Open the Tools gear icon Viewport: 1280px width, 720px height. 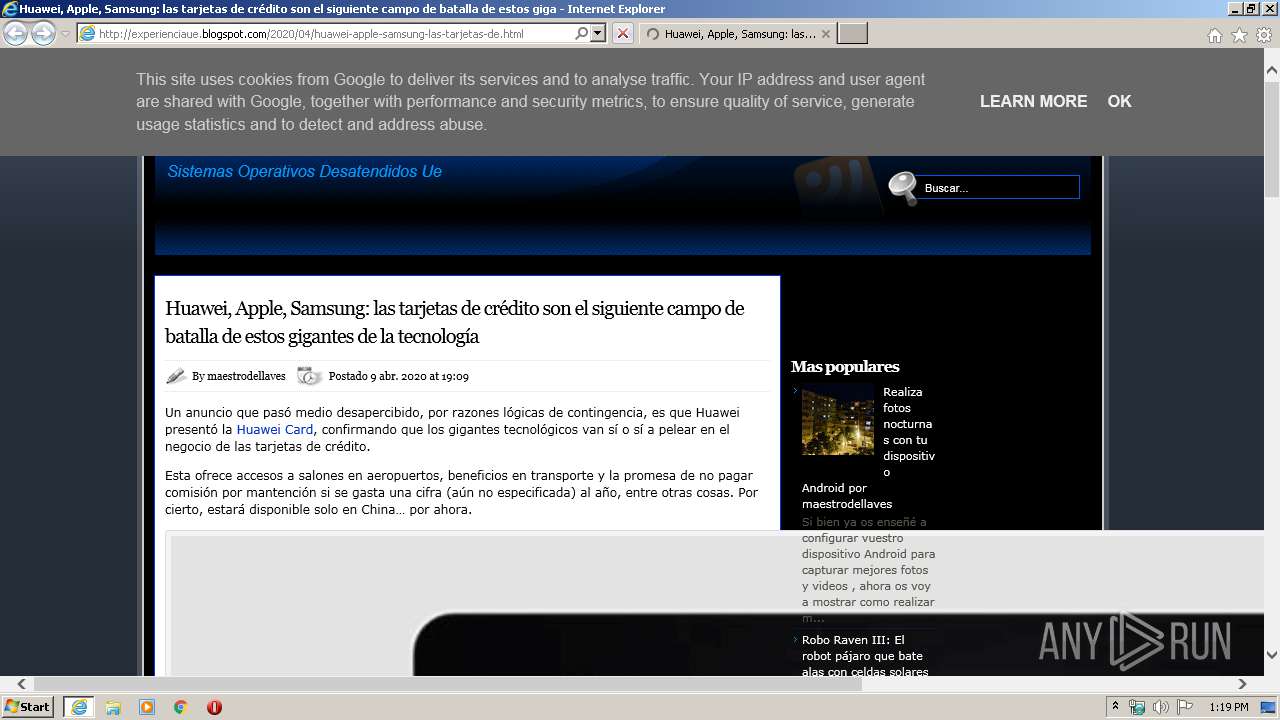[x=1263, y=35]
